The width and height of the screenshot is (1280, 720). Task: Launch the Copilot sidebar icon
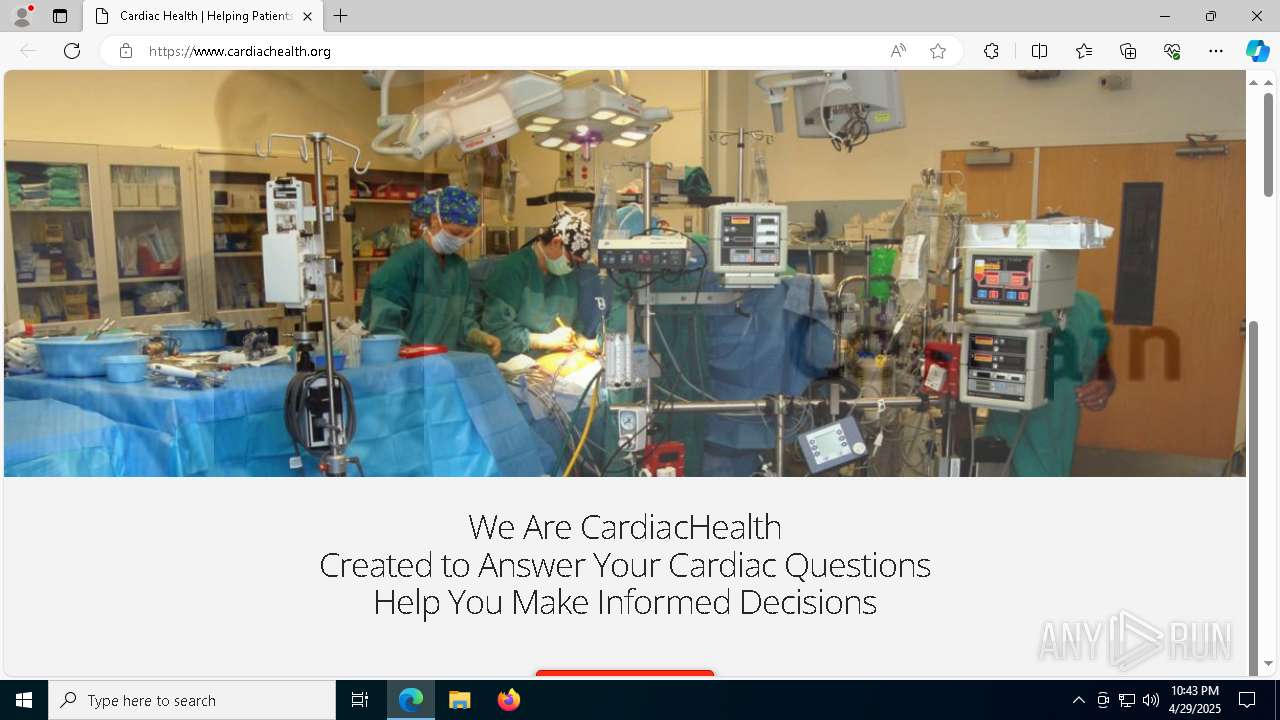tap(1258, 51)
